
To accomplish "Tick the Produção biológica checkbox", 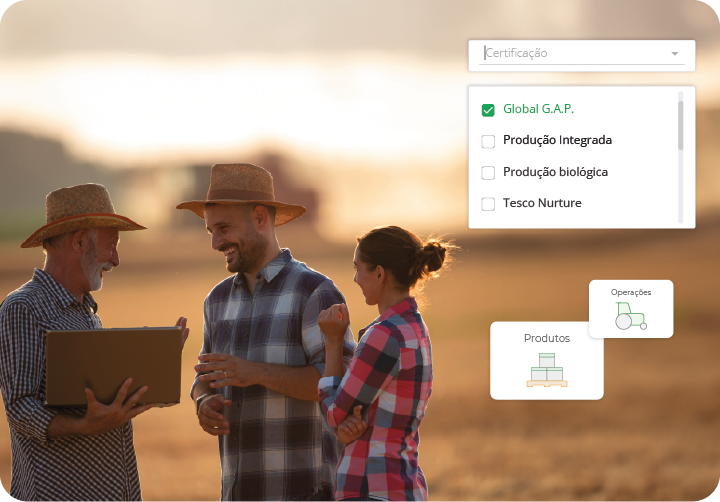I will point(488,173).
